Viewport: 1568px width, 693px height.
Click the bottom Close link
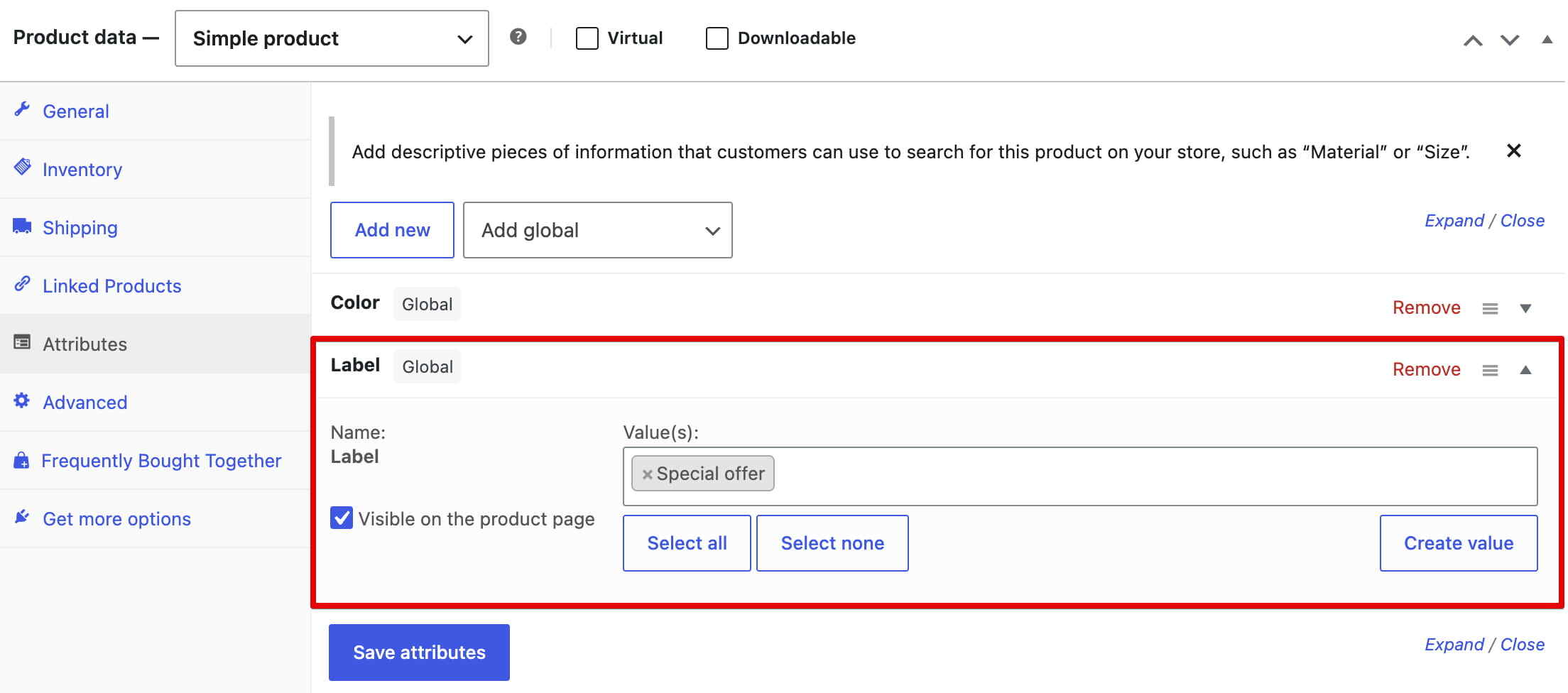point(1522,645)
